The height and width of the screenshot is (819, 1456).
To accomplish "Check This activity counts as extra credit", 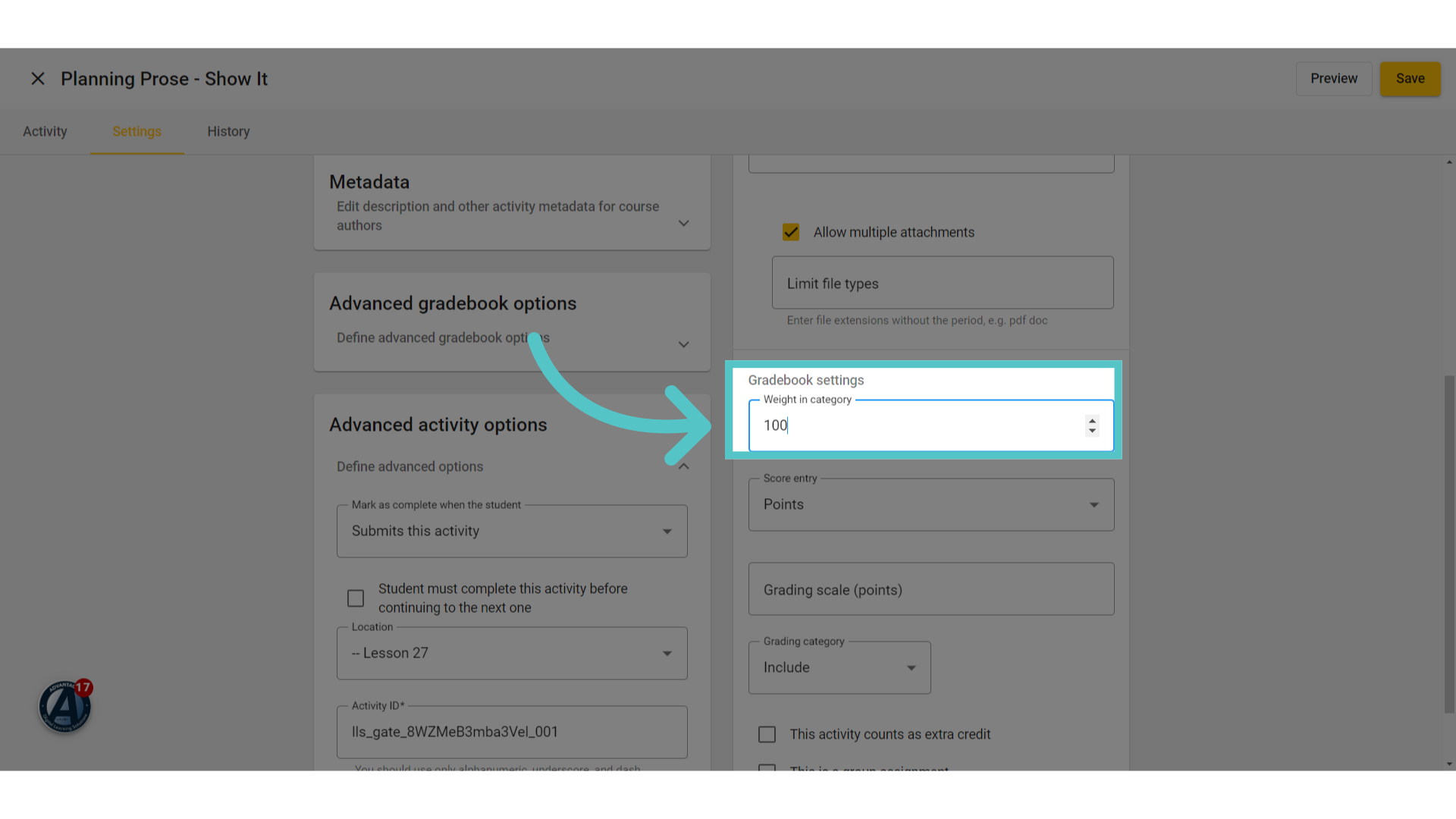I will (767, 735).
